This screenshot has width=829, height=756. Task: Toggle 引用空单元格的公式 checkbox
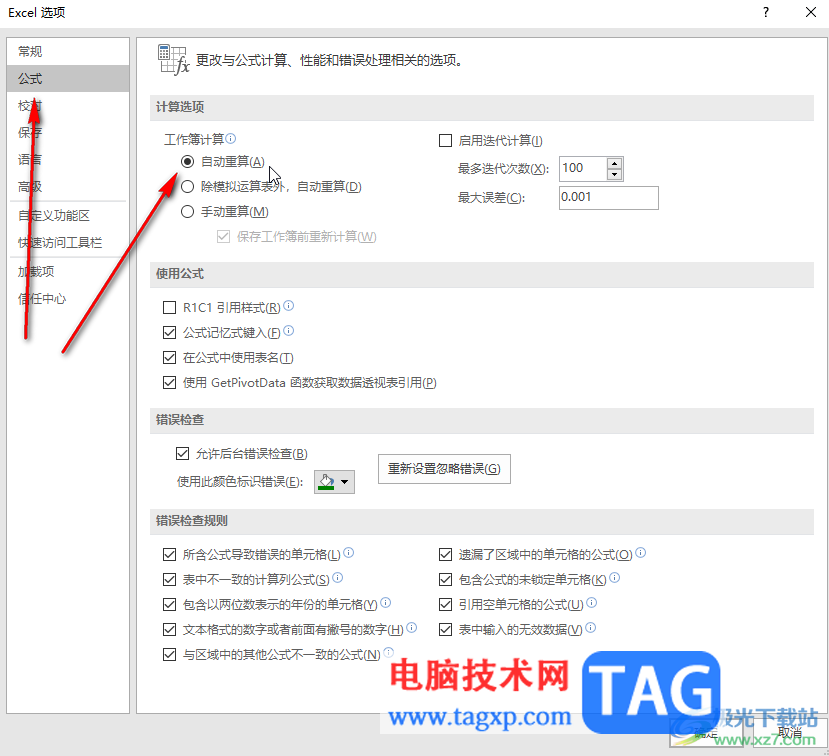[x=446, y=604]
